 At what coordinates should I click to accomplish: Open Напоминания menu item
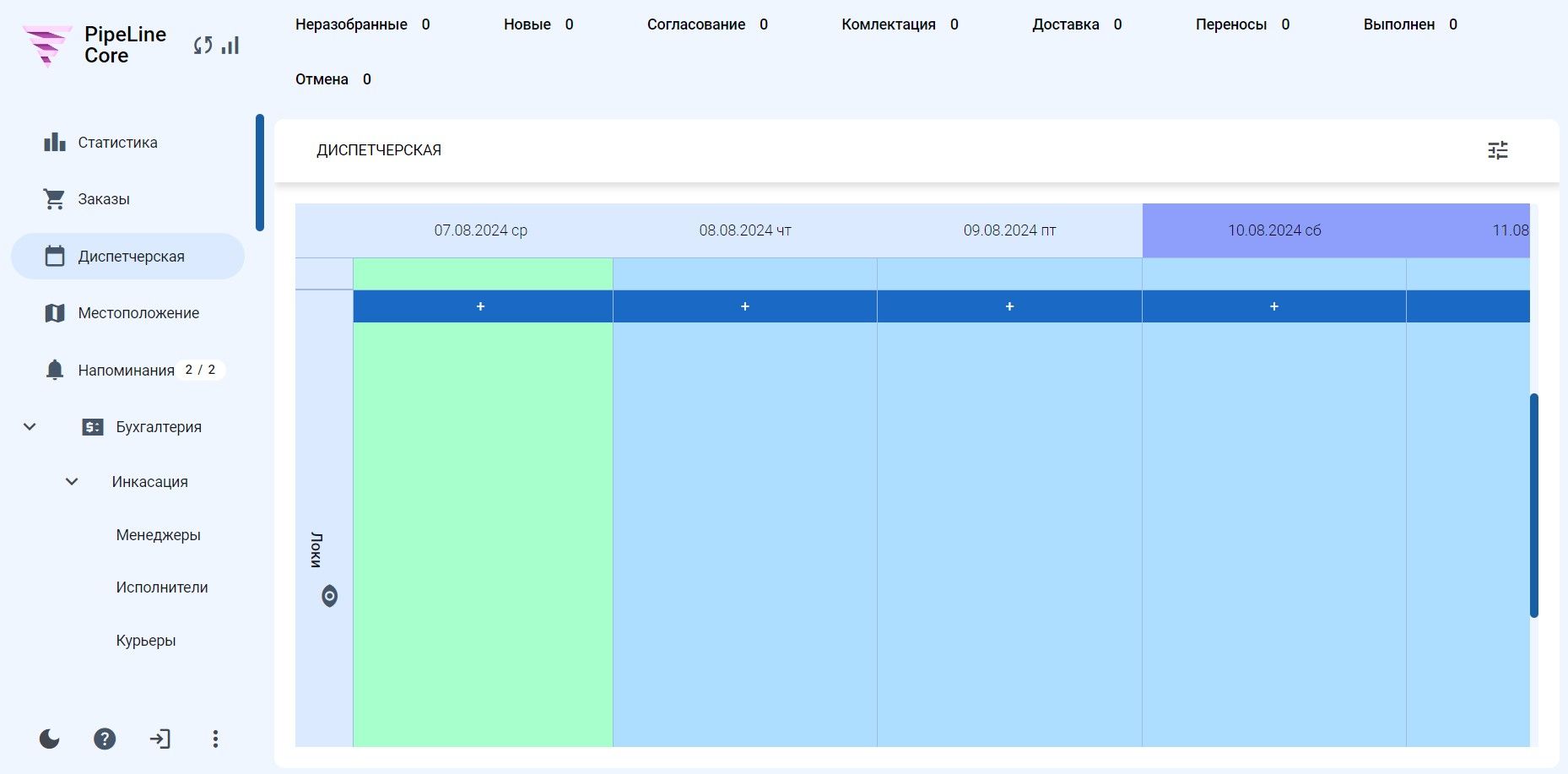127,370
